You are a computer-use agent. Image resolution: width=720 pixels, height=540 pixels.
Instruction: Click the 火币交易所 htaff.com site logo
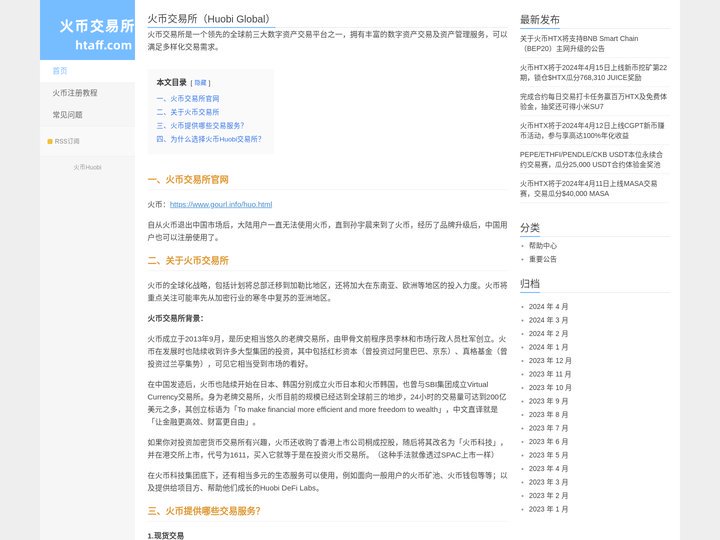click(87, 30)
